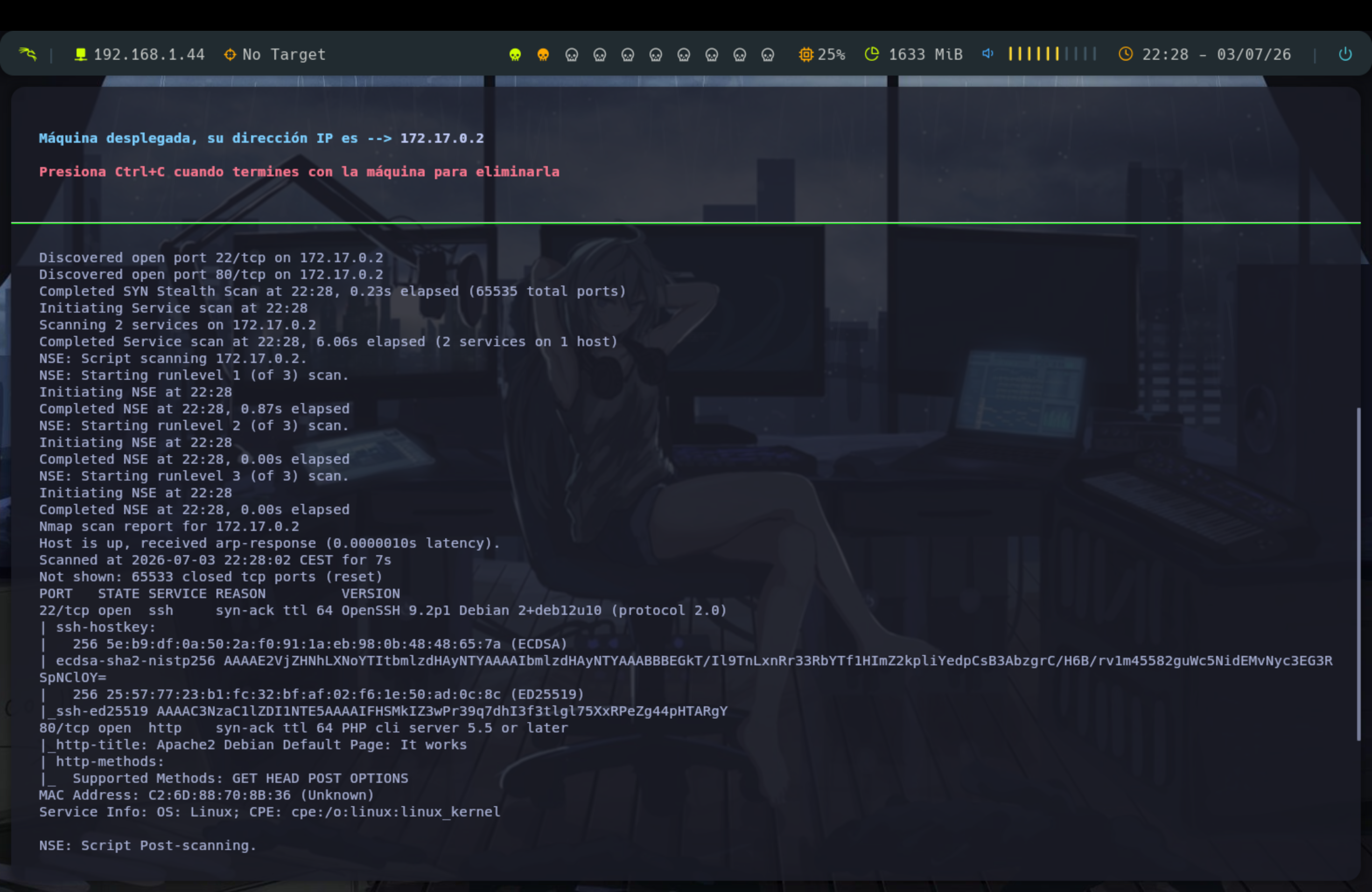Viewport: 1372px width, 892px height.
Task: Click the memory usage pie icon
Action: pyautogui.click(x=872, y=54)
